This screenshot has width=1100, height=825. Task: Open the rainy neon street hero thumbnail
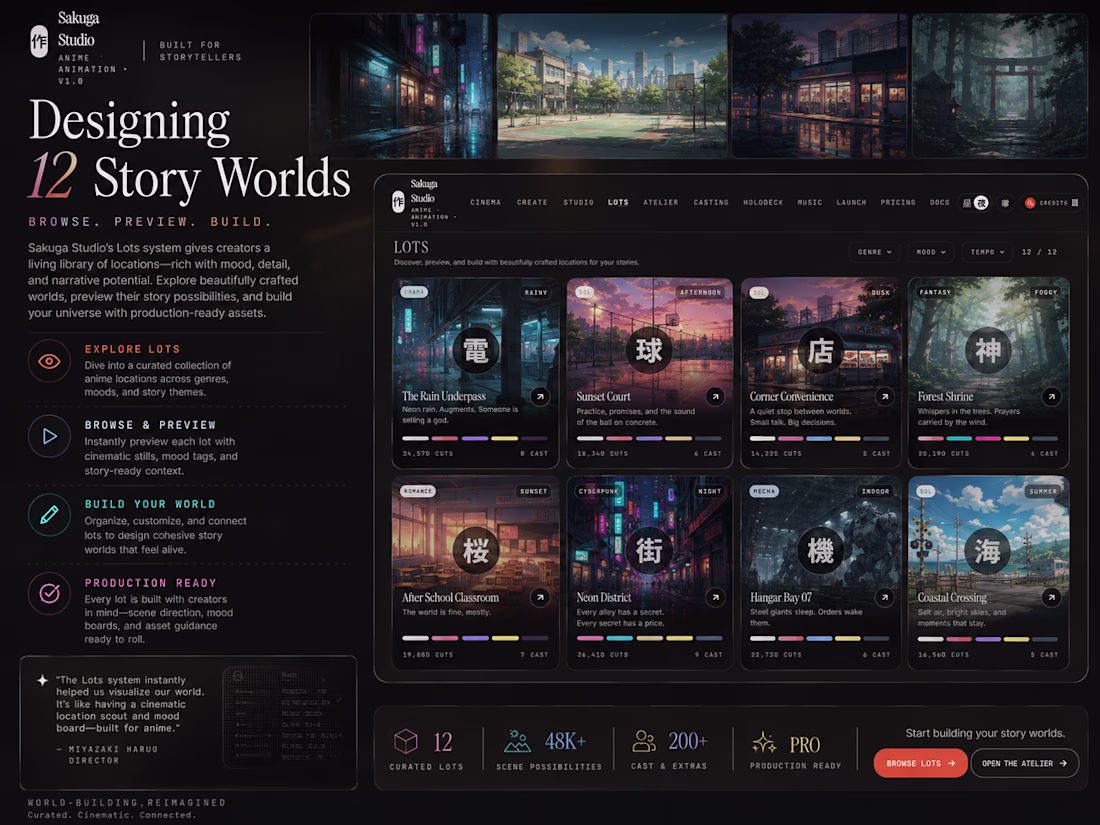coord(401,86)
